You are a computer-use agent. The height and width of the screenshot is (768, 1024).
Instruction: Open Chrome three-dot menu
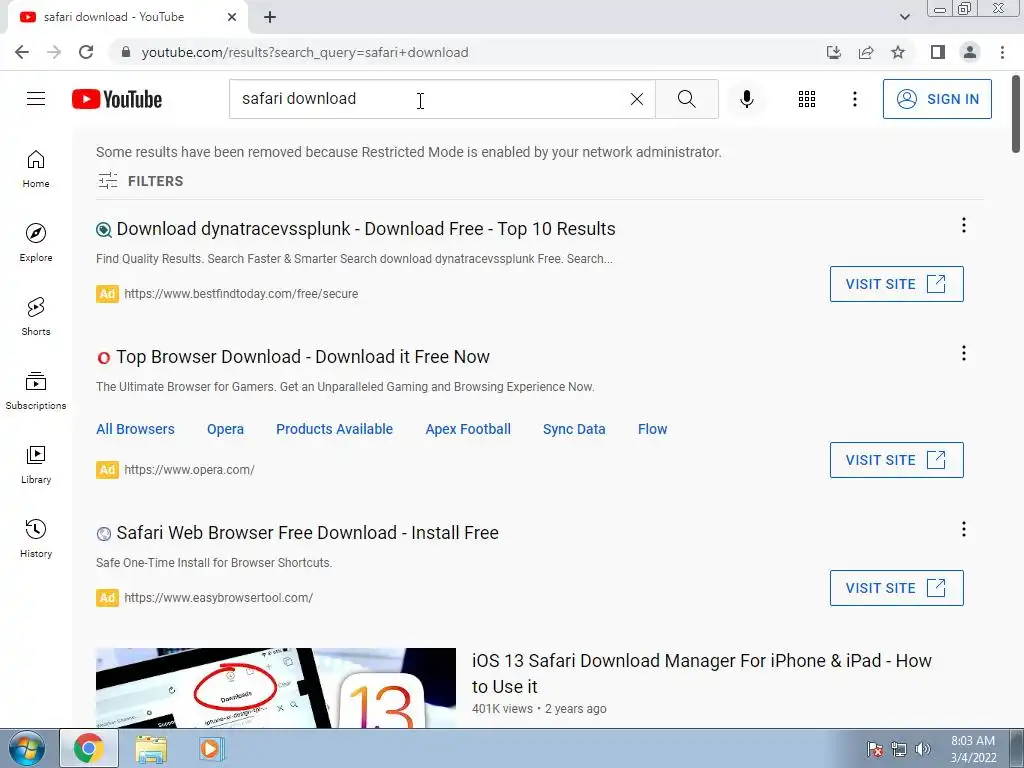pyautogui.click(x=1002, y=52)
